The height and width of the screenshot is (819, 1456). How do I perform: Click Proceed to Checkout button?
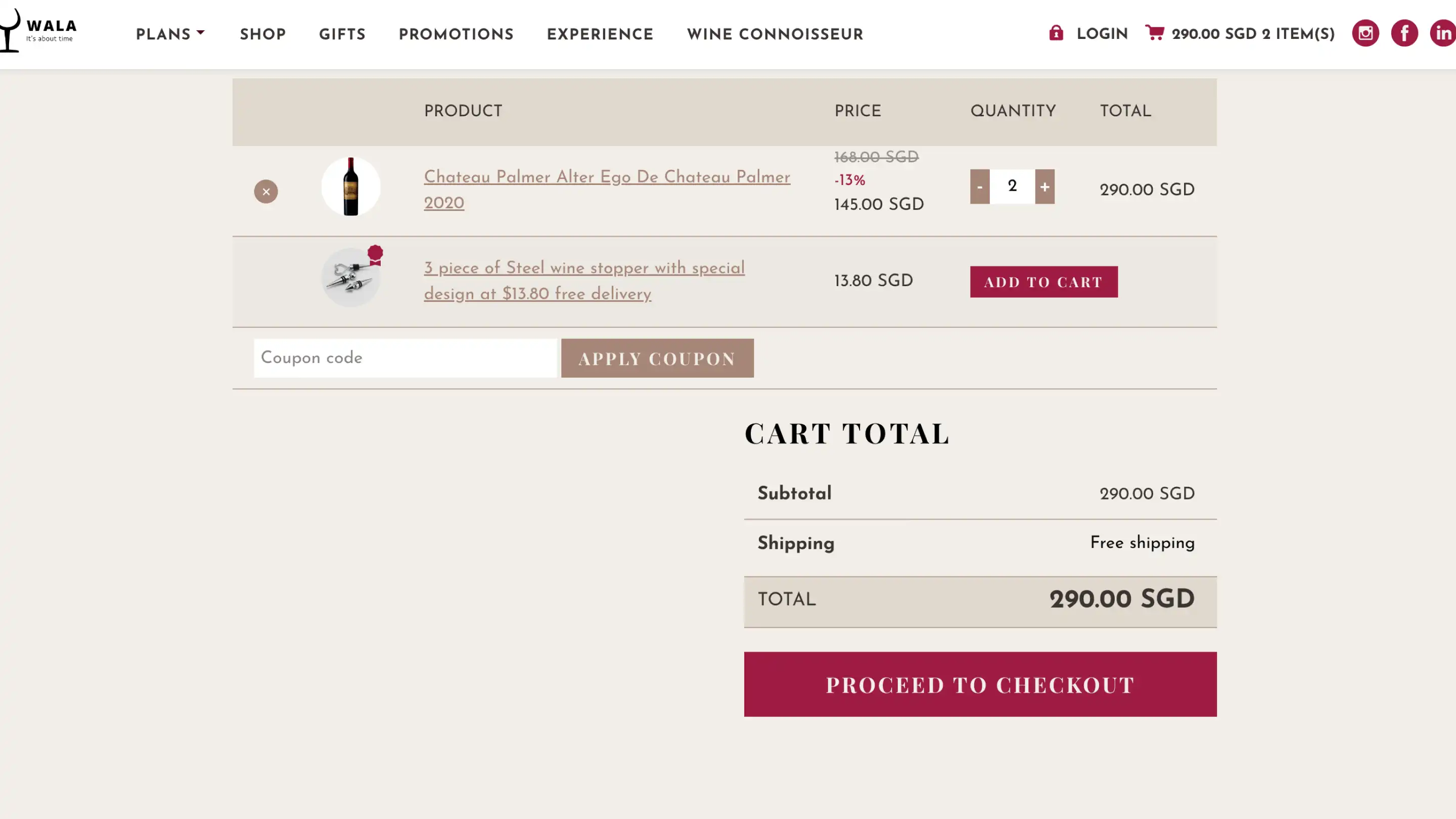coord(980,684)
